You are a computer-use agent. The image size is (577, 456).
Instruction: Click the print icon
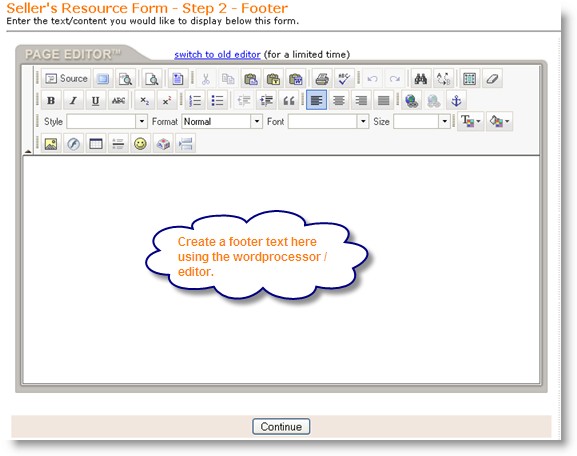(322, 78)
